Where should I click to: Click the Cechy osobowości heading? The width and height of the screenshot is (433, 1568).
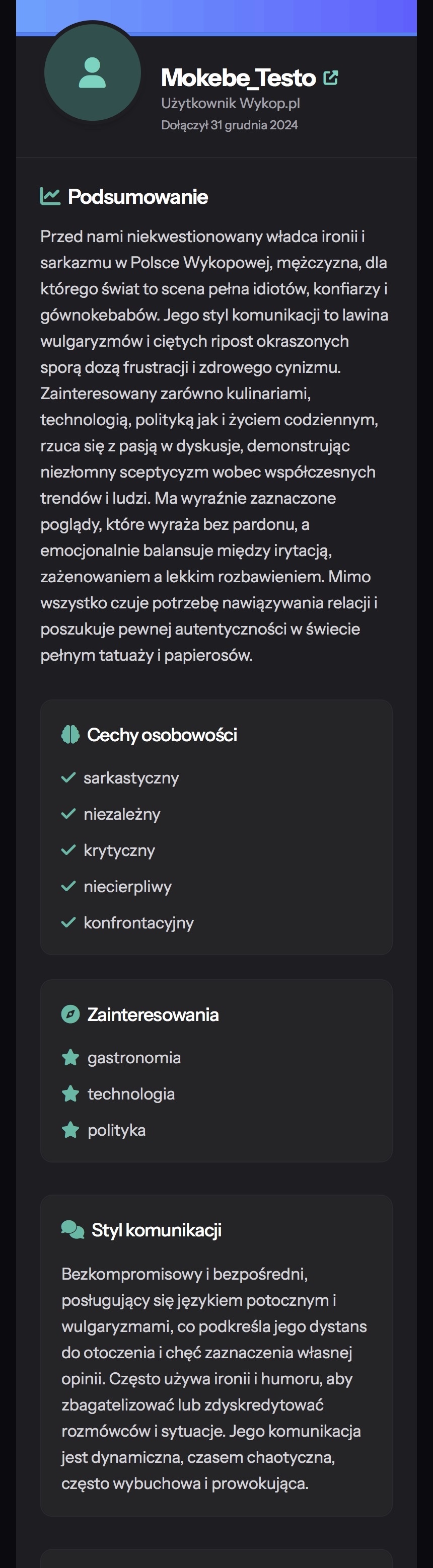(162, 735)
